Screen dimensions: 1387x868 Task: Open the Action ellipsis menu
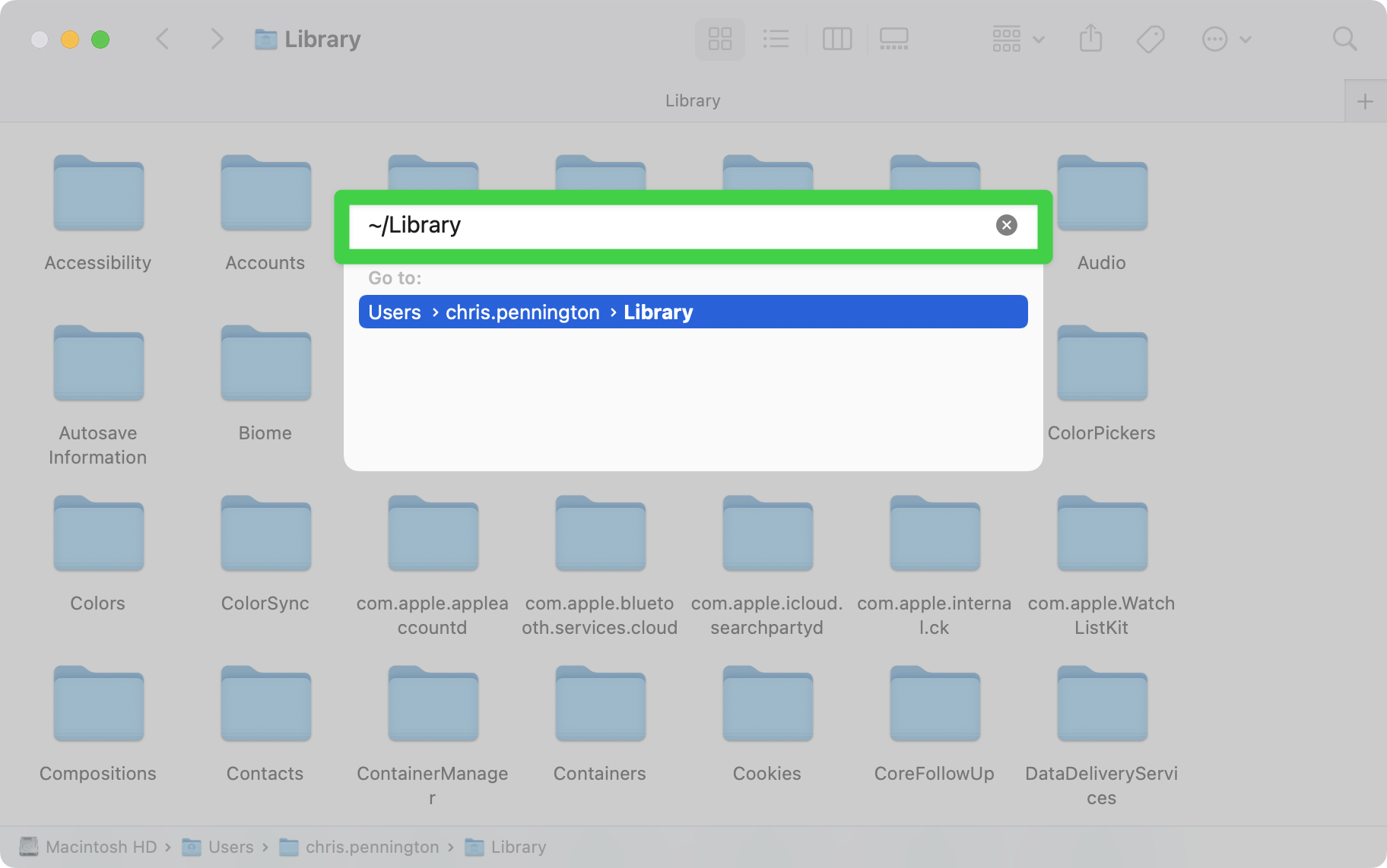coord(1226,39)
